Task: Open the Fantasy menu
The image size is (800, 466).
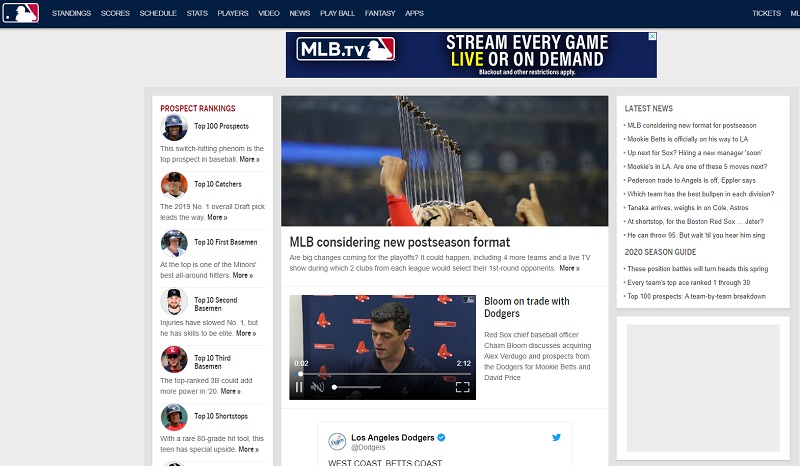Action: click(x=380, y=13)
